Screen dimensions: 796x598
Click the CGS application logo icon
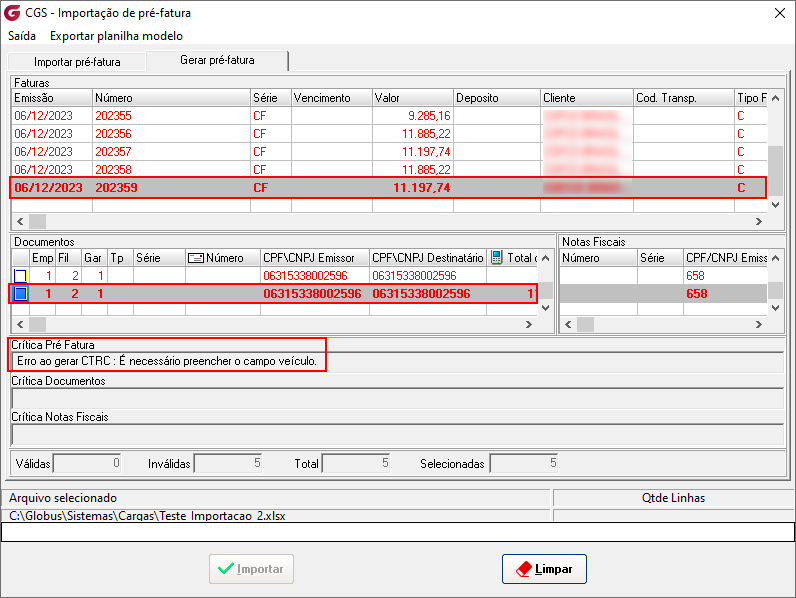coord(12,12)
